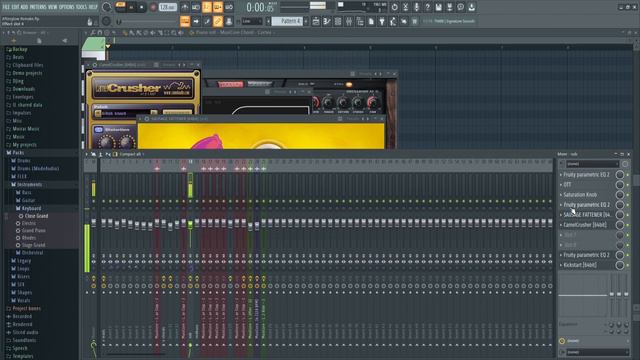Viewport: 640px width, 360px height.
Task: Click the Stop transport button
Action: click(x=142, y=7)
